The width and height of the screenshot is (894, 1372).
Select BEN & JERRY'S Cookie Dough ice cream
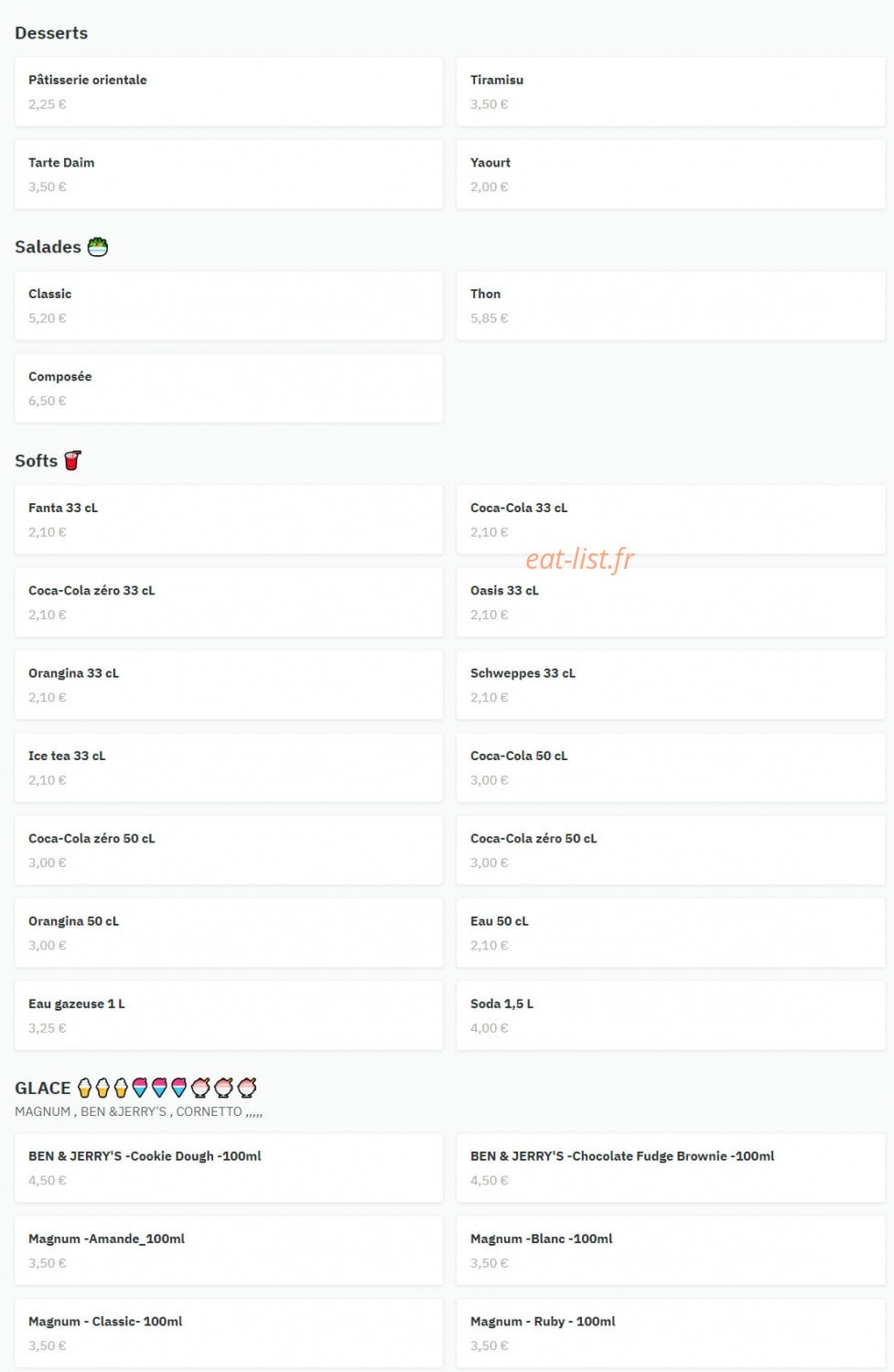229,1168
